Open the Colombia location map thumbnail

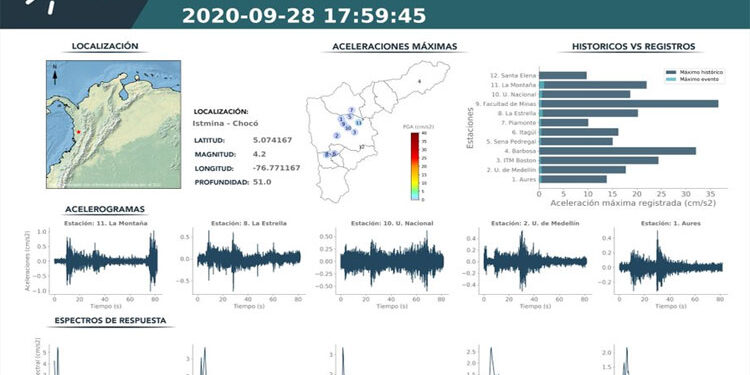pyautogui.click(x=113, y=124)
